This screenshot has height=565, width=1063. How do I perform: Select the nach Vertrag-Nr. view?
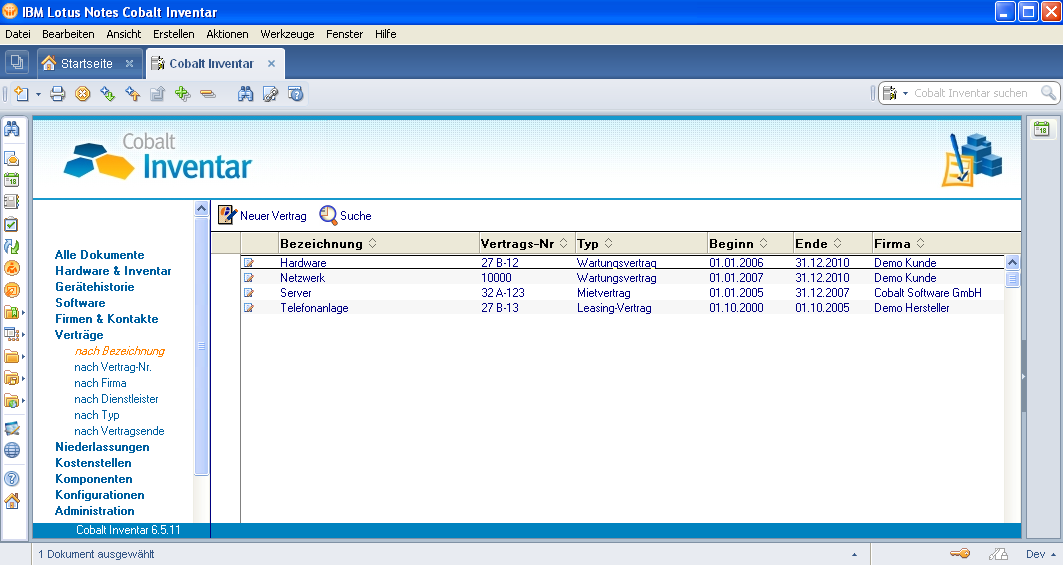113,367
